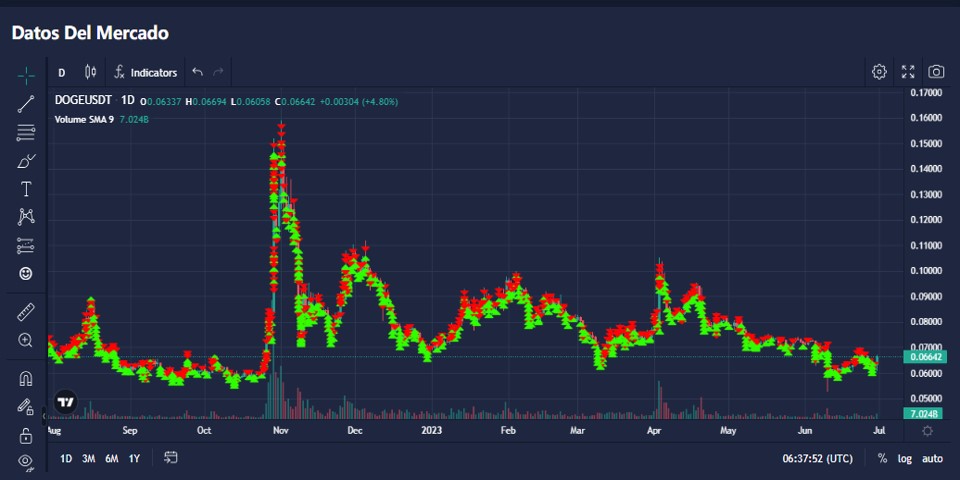Take a chart snapshot with camera icon
The height and width of the screenshot is (480, 960).
[x=936, y=72]
